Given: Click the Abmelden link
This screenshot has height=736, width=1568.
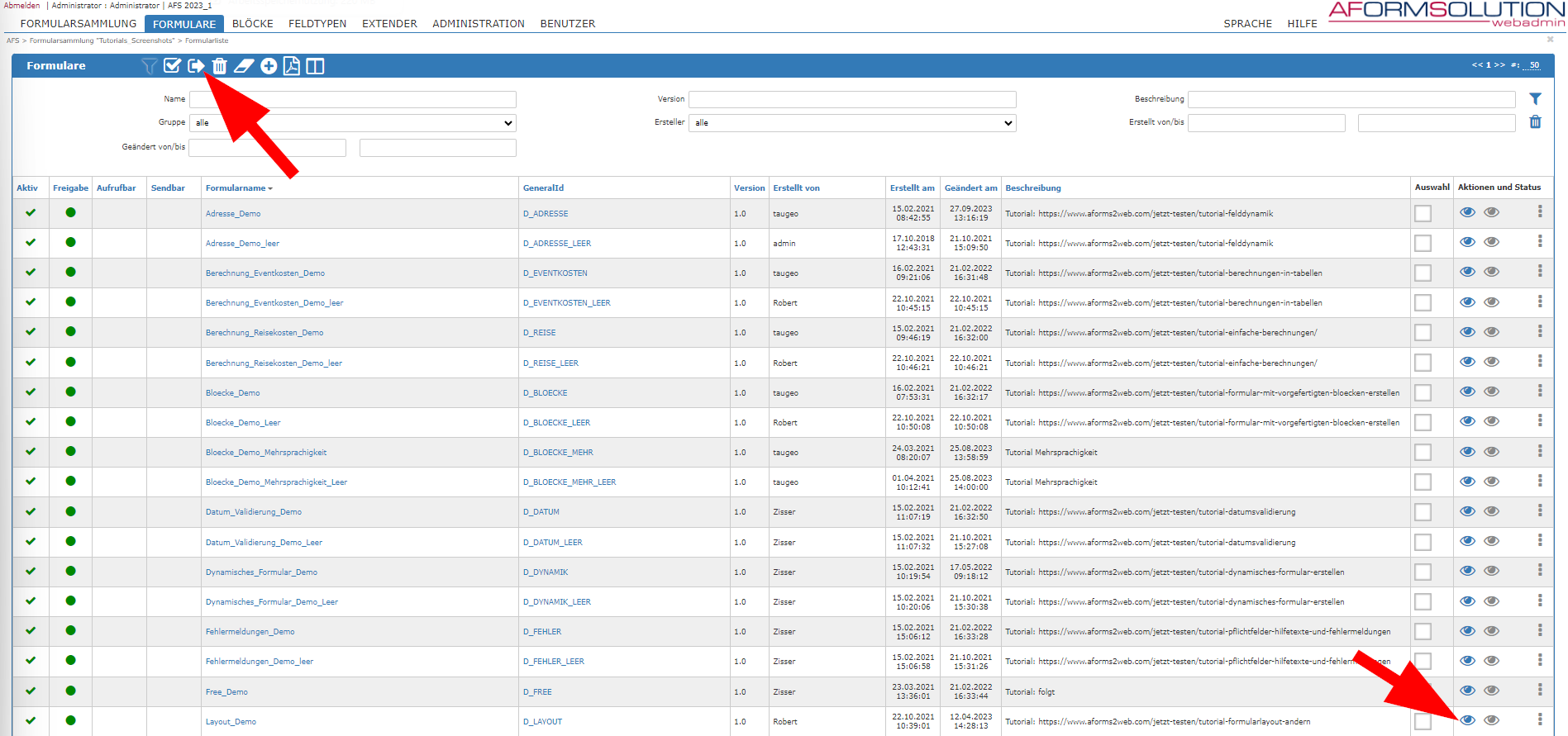Looking at the screenshot, I should coord(21,6).
